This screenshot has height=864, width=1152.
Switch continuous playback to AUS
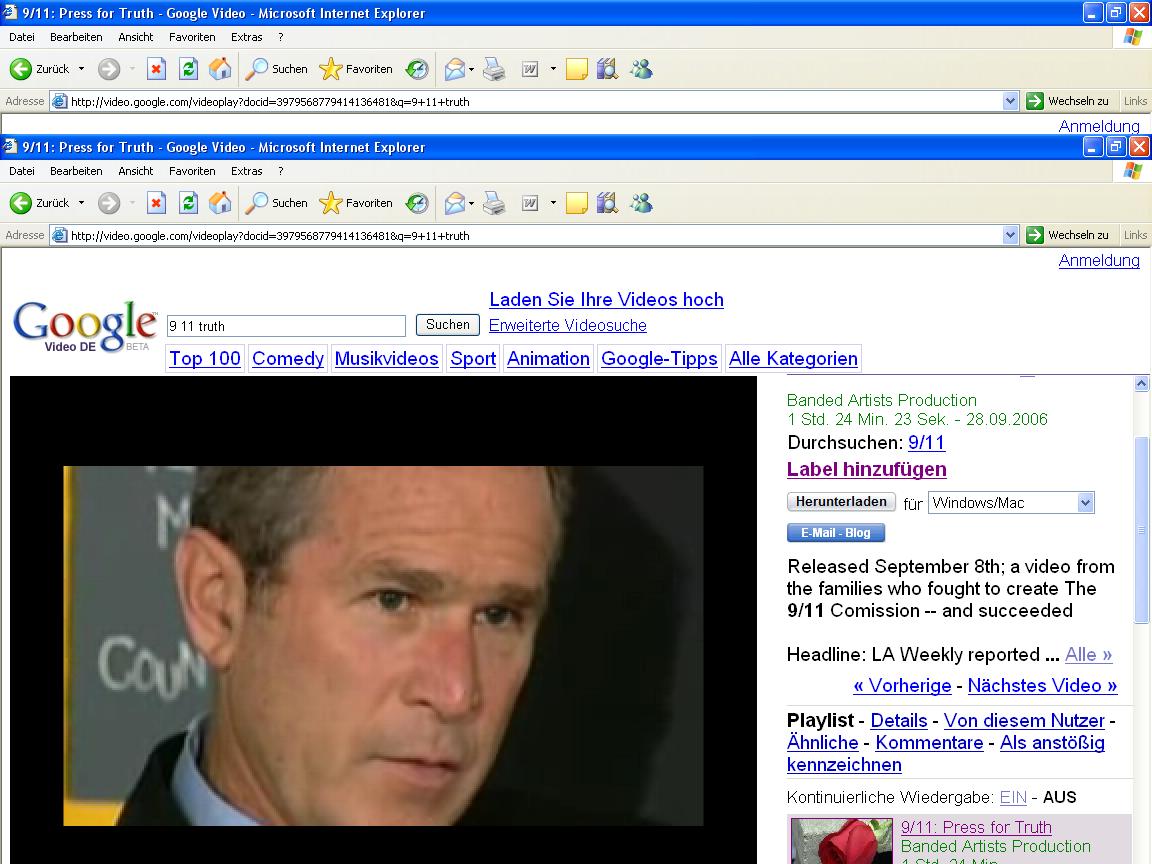pyautogui.click(x=1059, y=797)
